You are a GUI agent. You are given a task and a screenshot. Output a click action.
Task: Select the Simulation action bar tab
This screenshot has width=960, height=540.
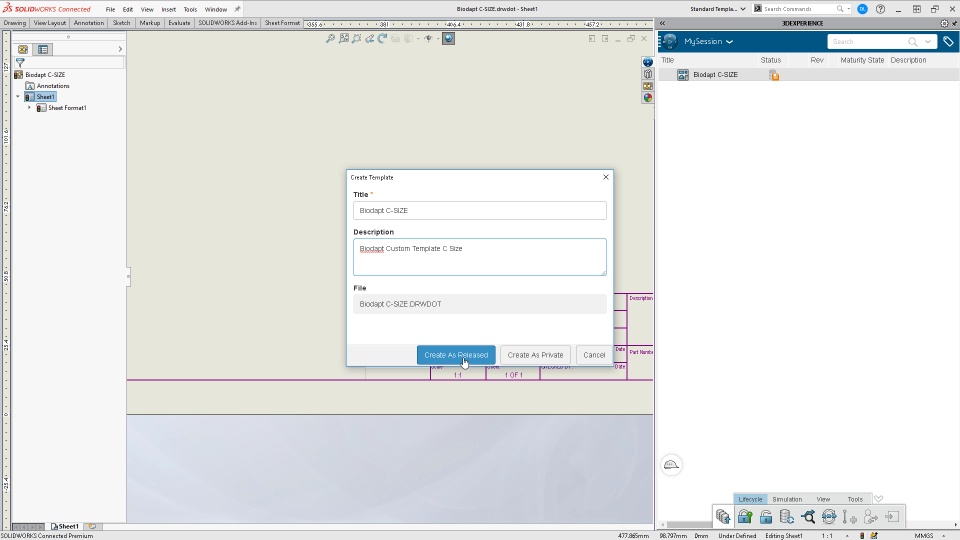point(787,499)
